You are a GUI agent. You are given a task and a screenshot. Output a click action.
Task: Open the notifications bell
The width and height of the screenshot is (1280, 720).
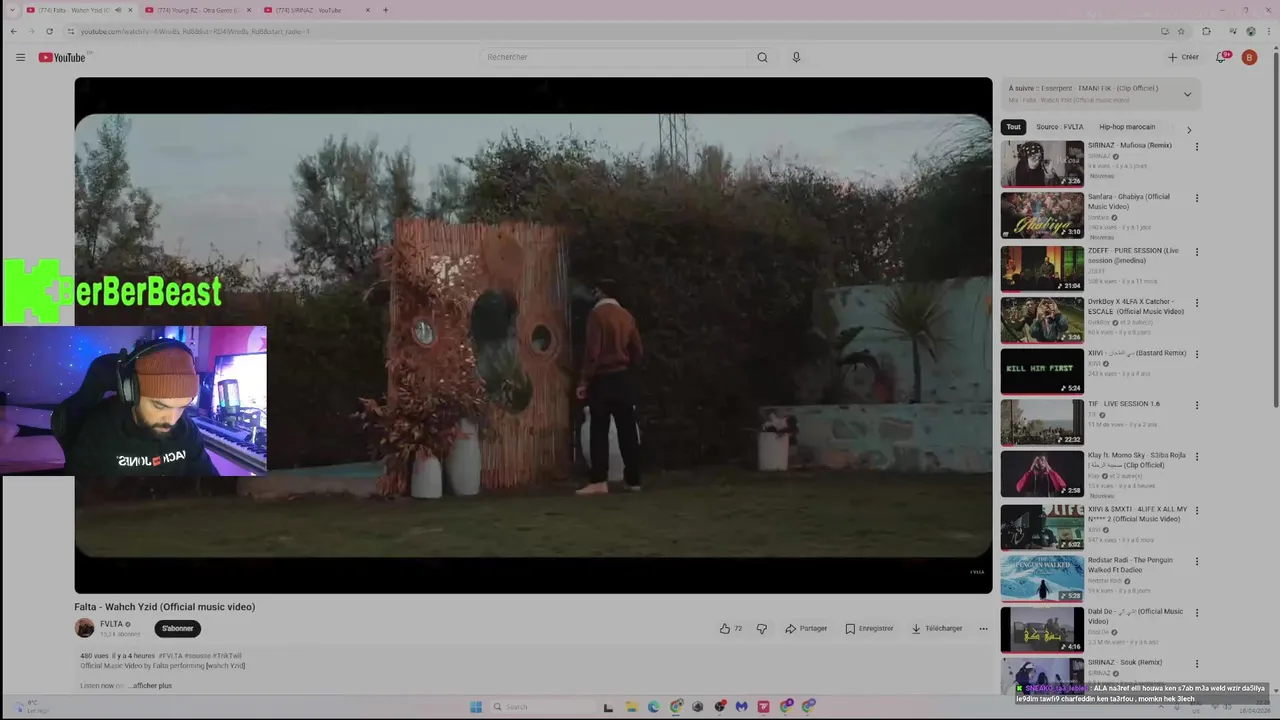pyautogui.click(x=1221, y=57)
